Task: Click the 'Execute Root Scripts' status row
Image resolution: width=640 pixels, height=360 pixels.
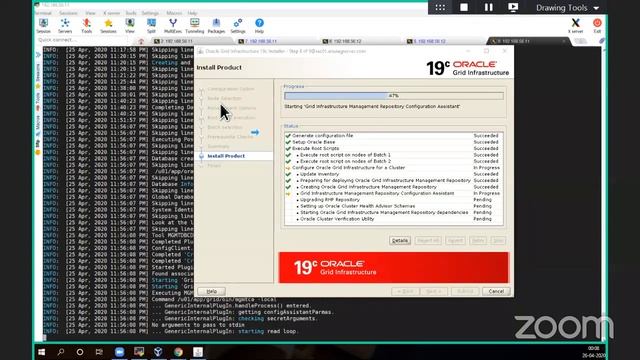Action: click(x=394, y=149)
